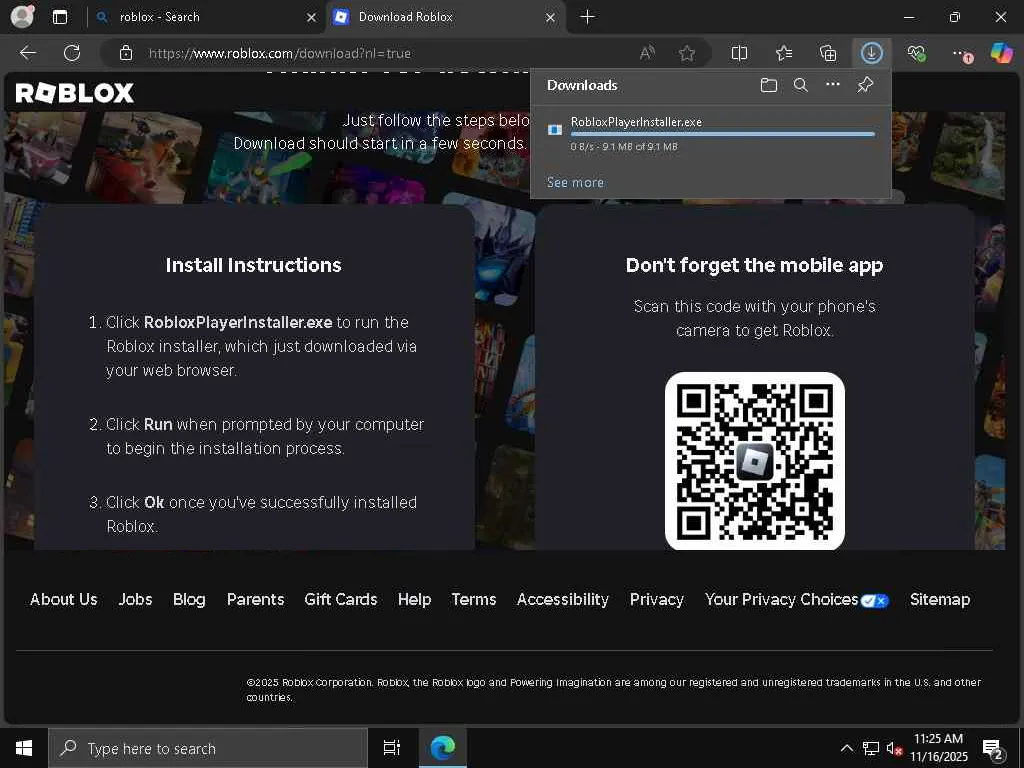Open the Windows Start menu
1024x768 pixels.
click(24, 748)
